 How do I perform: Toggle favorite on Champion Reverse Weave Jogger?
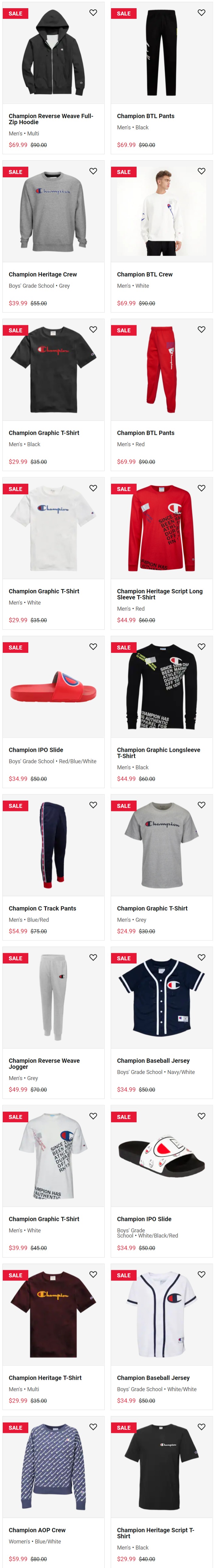coord(93,957)
